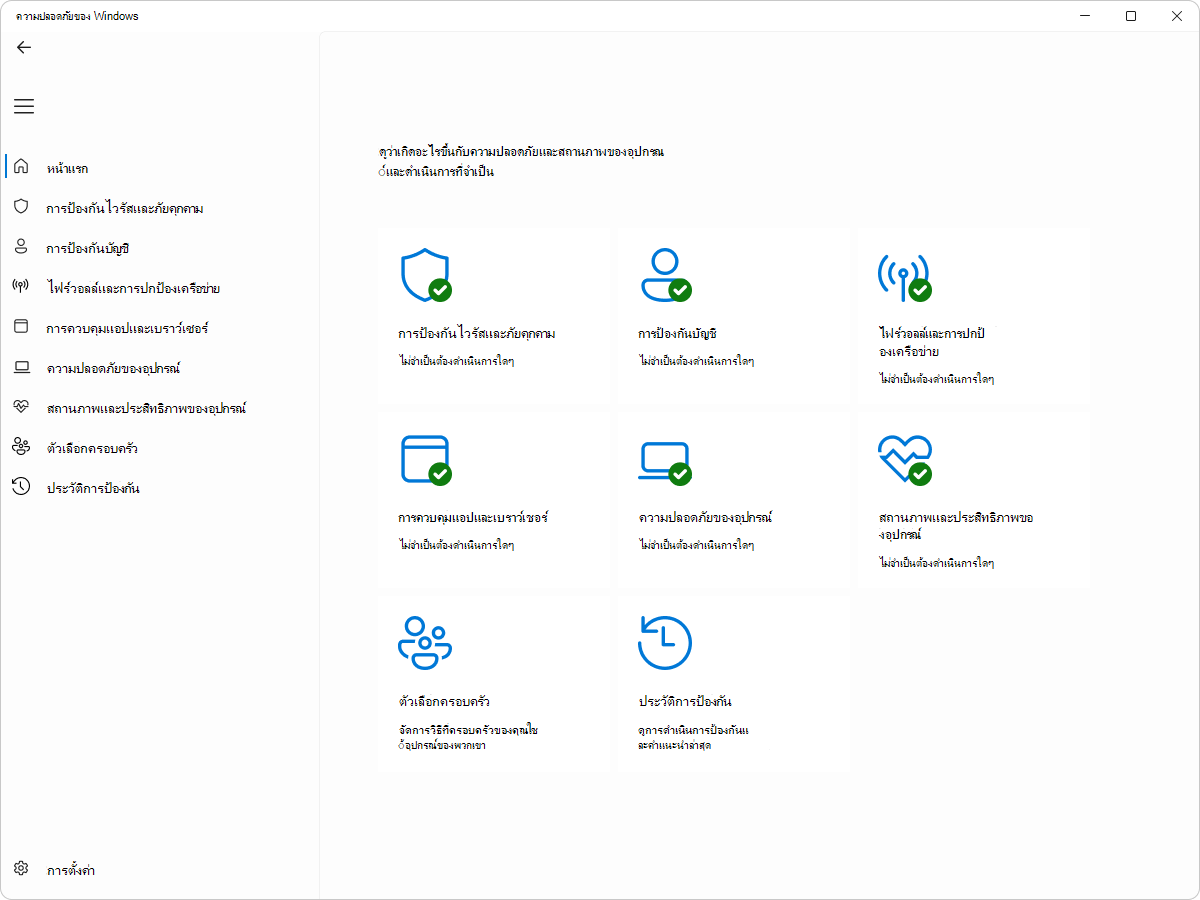Click the family people icon in sidebar
The width and height of the screenshot is (1200, 900).
coord(21,447)
